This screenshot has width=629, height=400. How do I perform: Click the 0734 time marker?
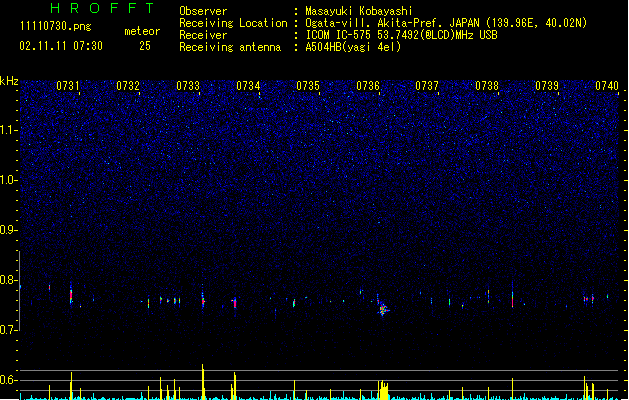248,86
